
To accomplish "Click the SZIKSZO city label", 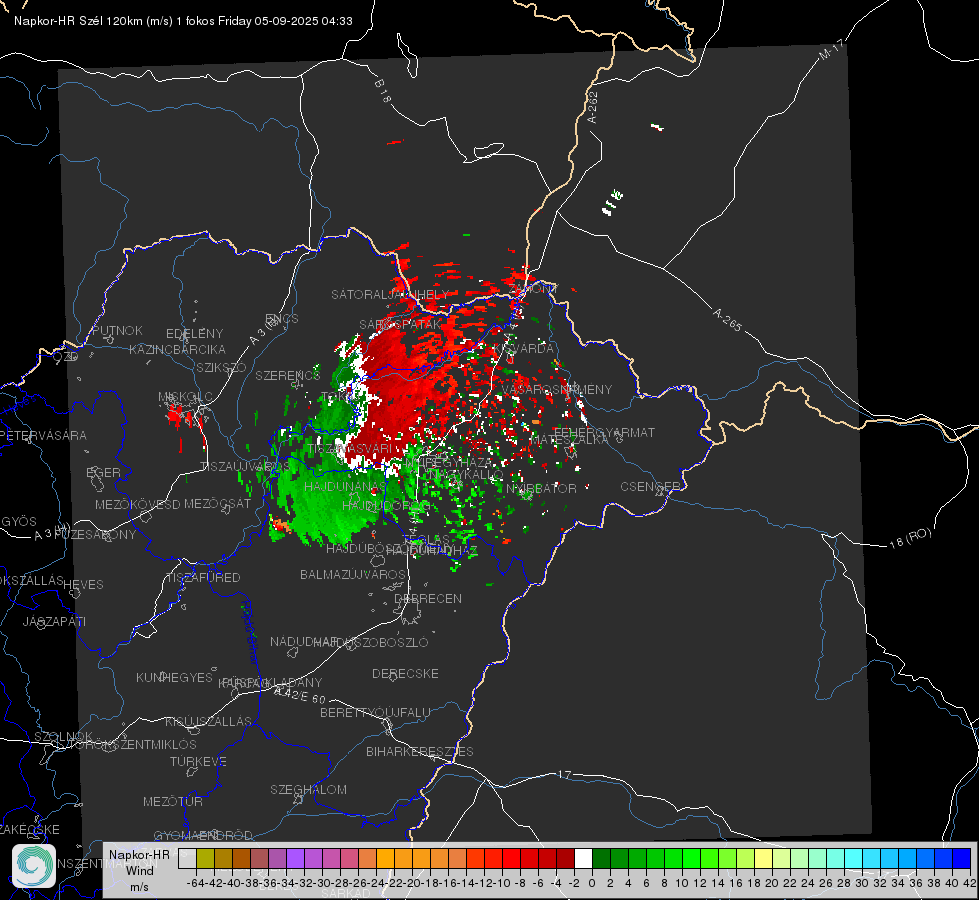I will [x=221, y=367].
